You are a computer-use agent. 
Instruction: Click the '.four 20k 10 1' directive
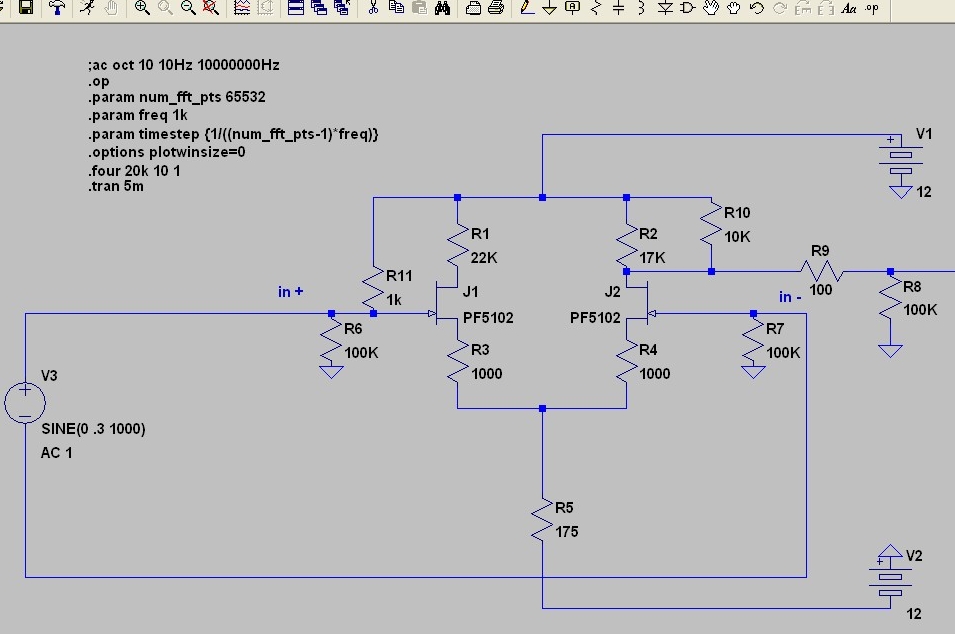tap(134, 171)
